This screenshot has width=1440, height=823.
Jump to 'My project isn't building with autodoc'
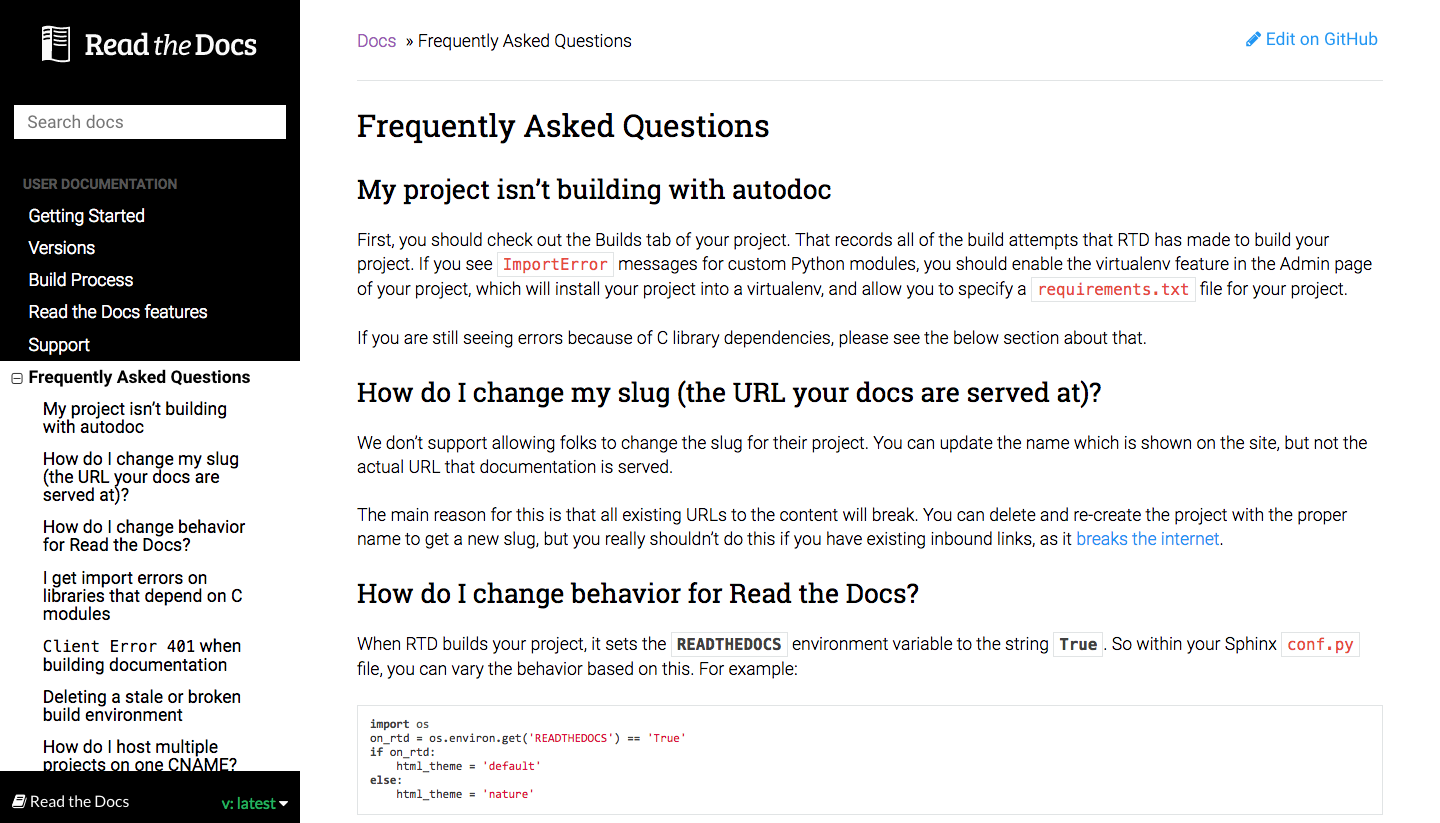click(135, 418)
